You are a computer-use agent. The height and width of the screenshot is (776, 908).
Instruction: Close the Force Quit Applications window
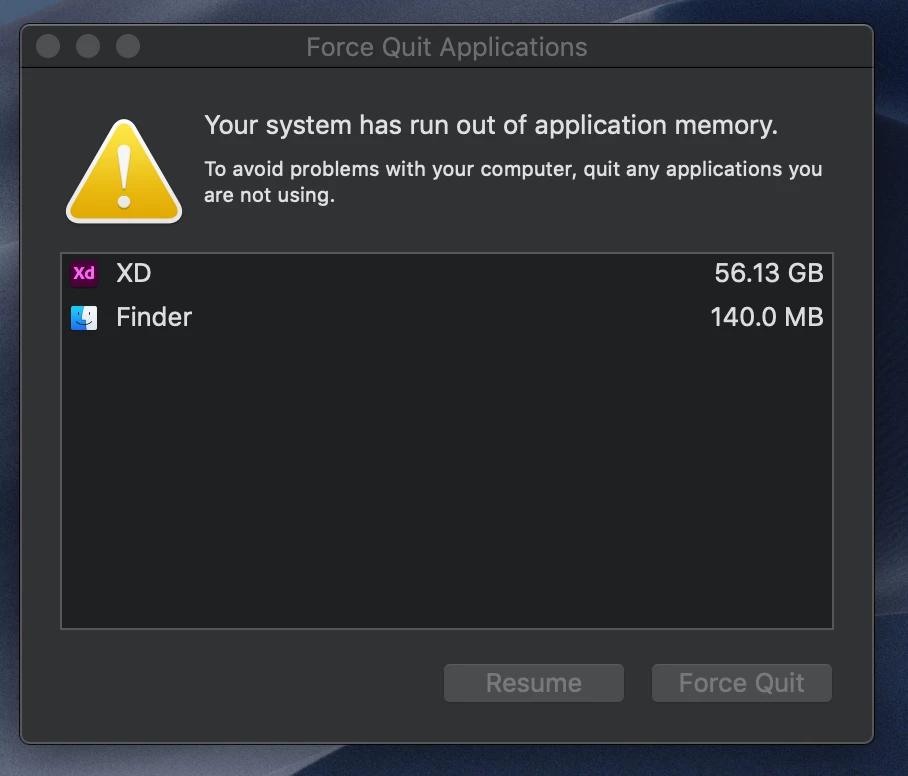pos(48,46)
